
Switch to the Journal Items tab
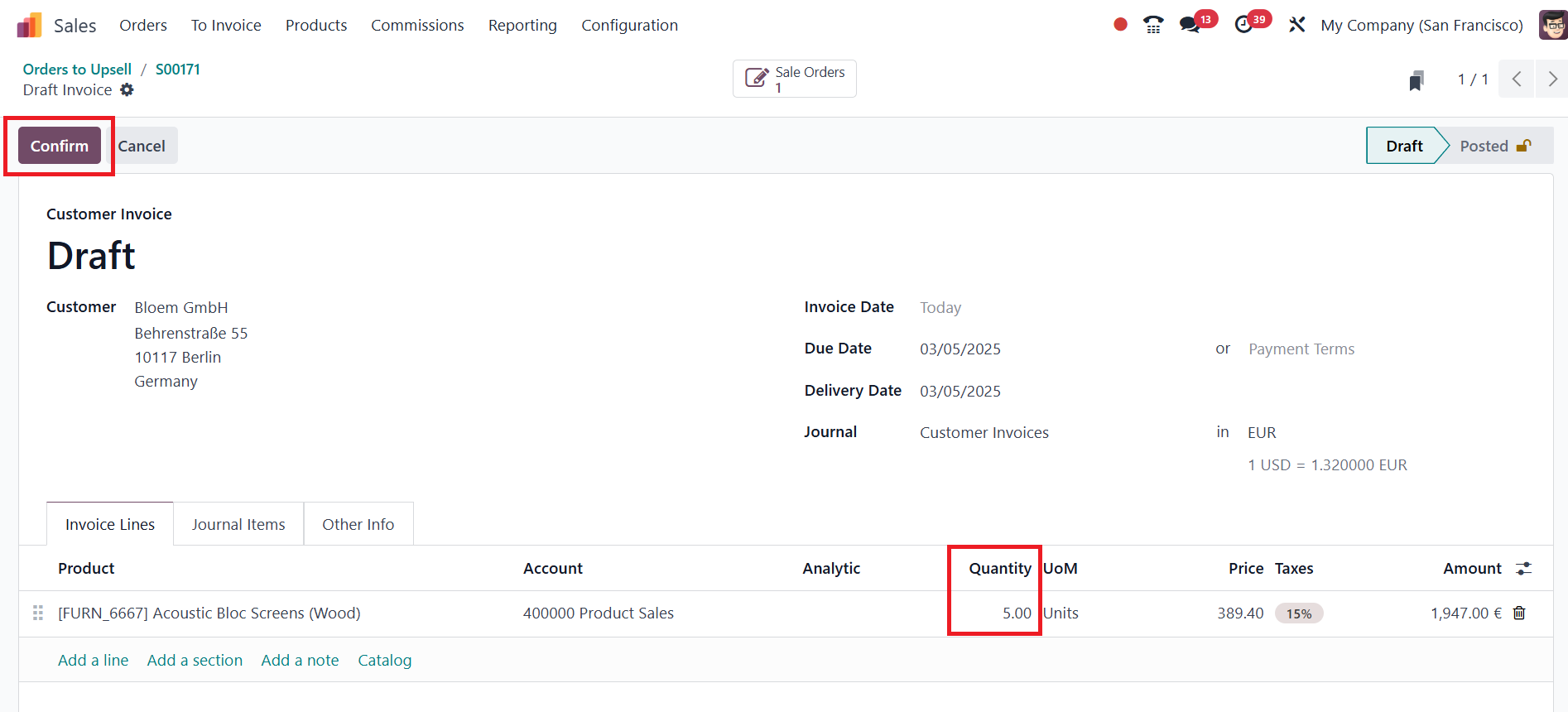click(238, 524)
